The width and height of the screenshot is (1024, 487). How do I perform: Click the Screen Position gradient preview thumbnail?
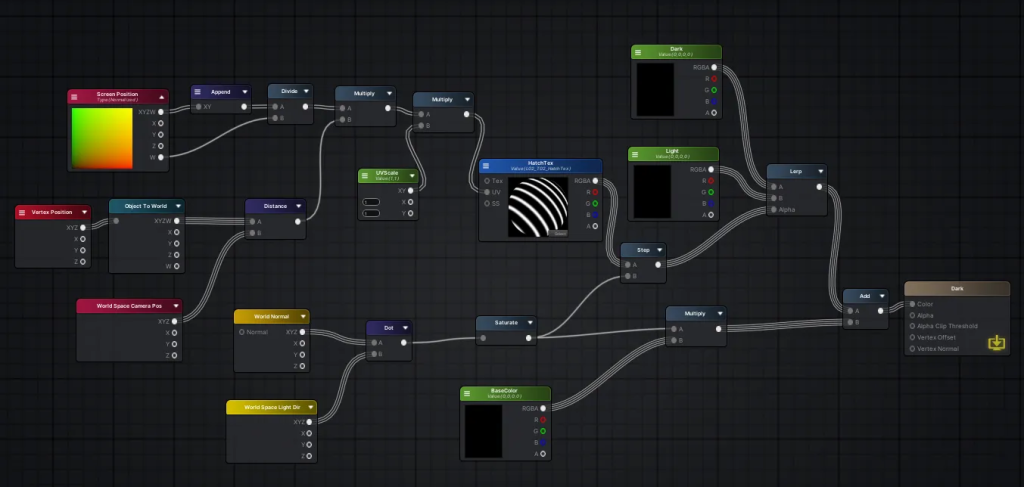pos(102,138)
